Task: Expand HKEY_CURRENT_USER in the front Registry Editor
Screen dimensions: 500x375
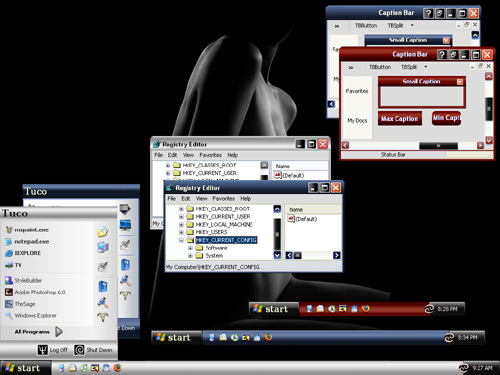Action: coord(181,216)
